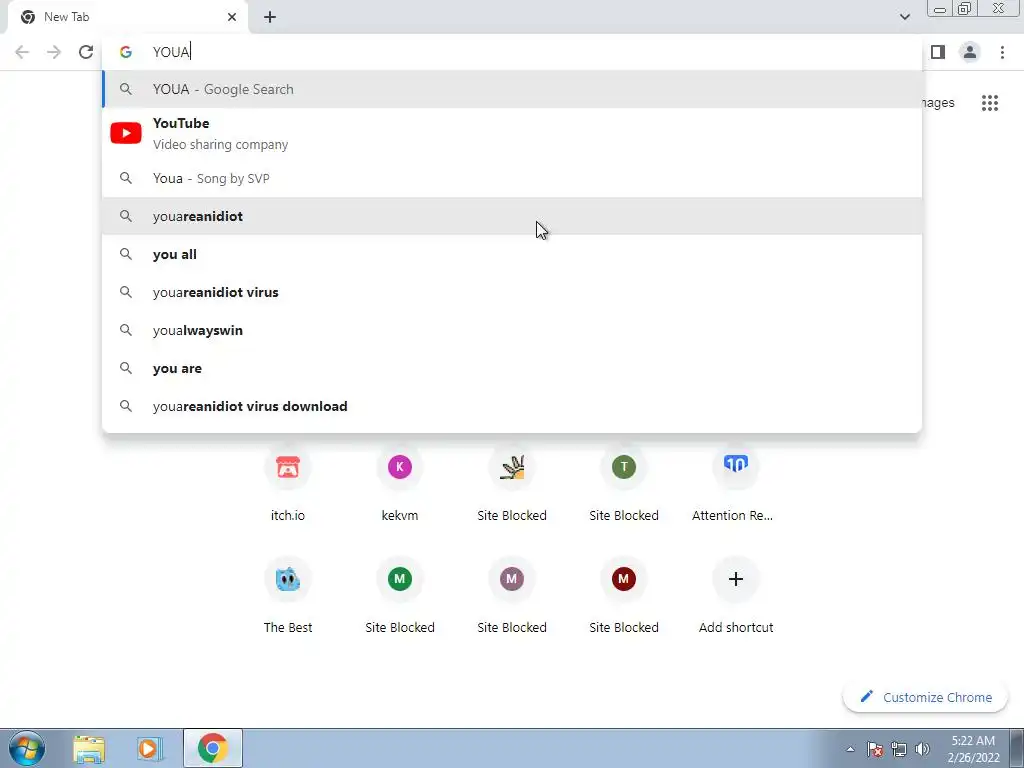Select Youa - Song by SVP suggestion
Image resolution: width=1024 pixels, height=768 pixels.
[512, 178]
